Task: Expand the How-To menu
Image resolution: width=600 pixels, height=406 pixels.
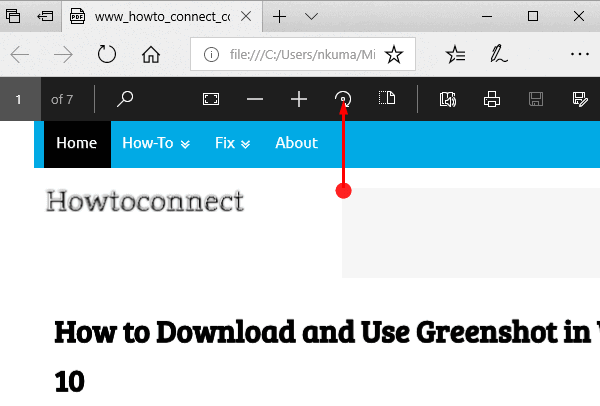Action: coord(156,143)
